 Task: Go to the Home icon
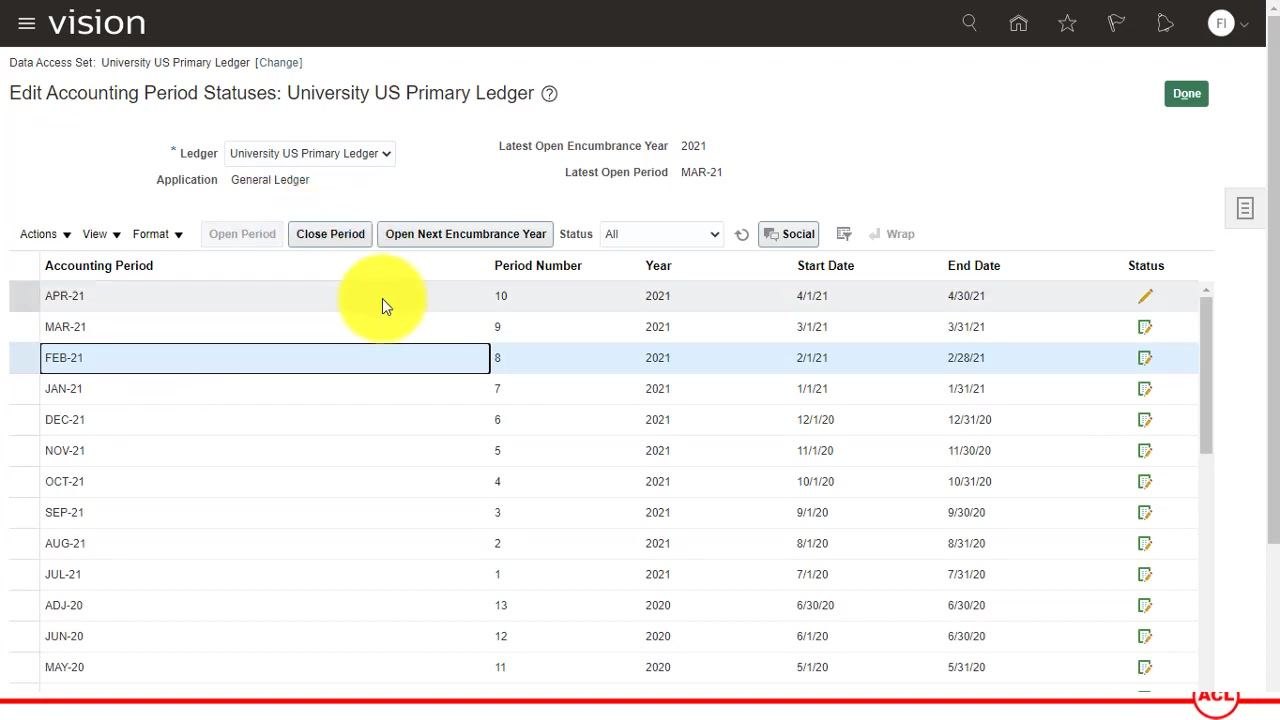pyautogui.click(x=1018, y=23)
